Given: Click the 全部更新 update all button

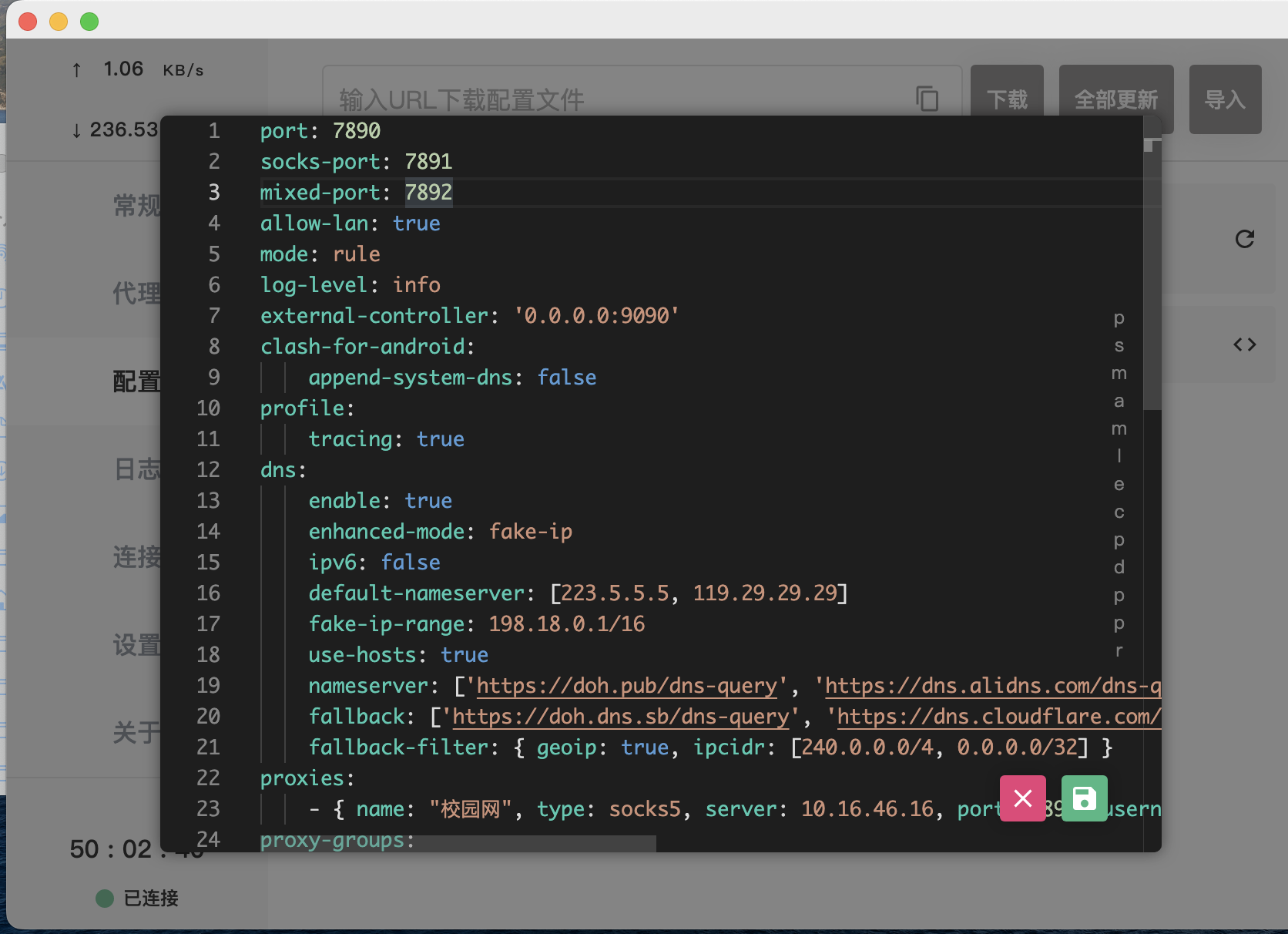Looking at the screenshot, I should [x=1116, y=99].
